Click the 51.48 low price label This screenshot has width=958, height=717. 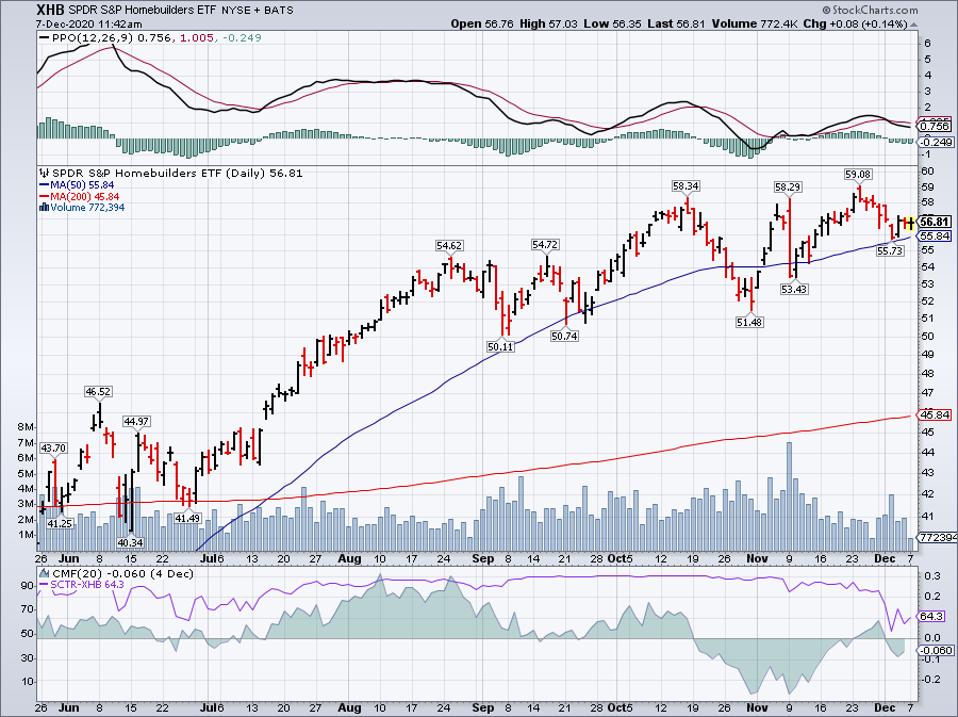749,322
